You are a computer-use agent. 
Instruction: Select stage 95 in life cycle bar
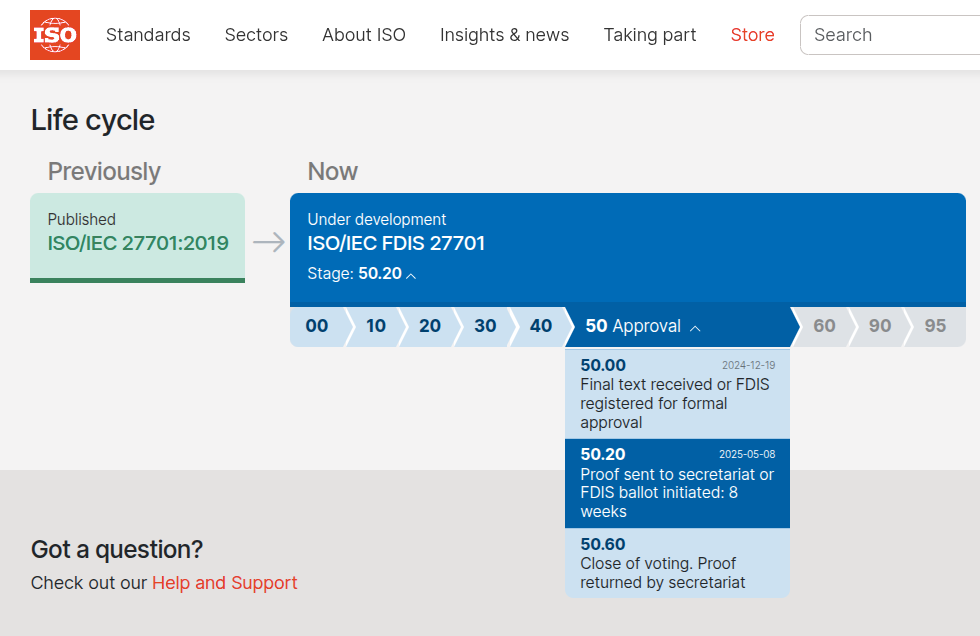[936, 326]
